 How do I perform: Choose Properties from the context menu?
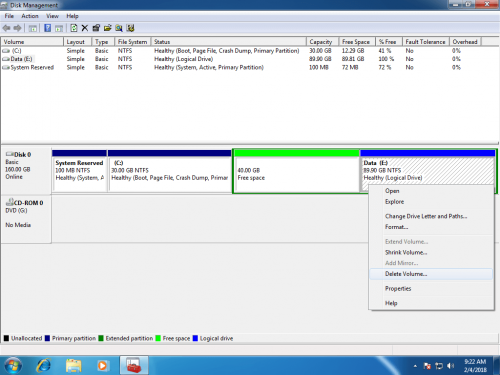point(431,289)
